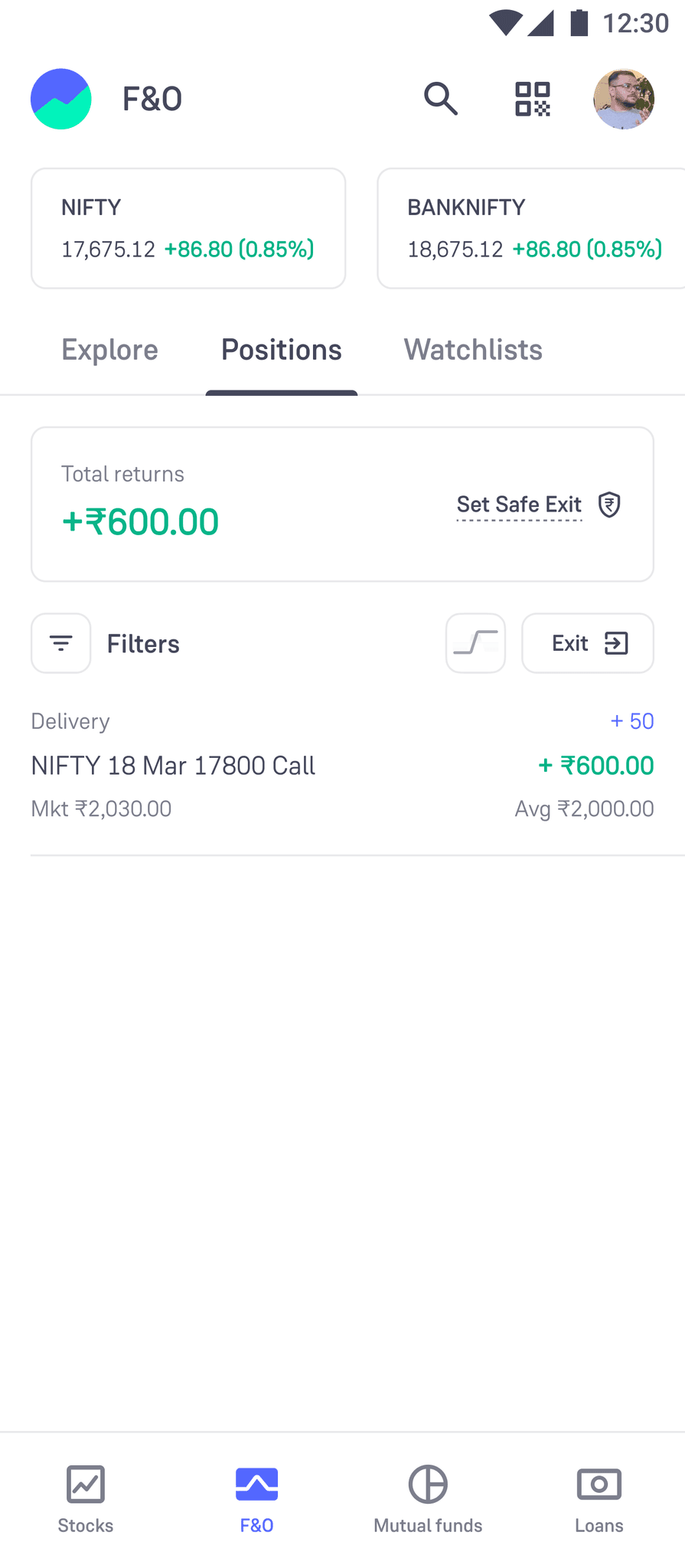Switch to the Explore tab
Screen dimensions: 685x1568
click(x=109, y=350)
